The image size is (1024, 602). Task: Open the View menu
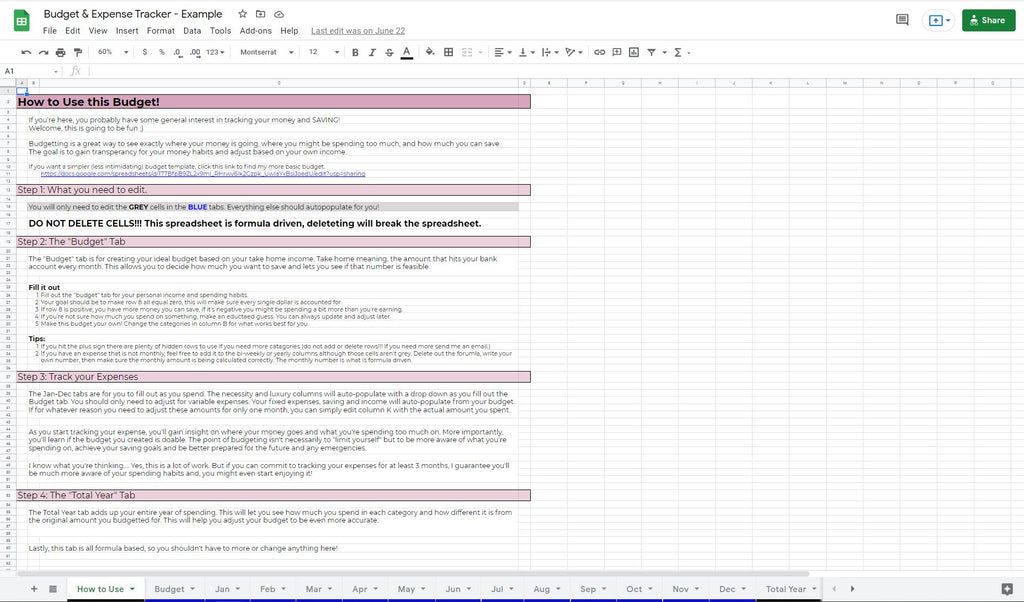(x=98, y=31)
